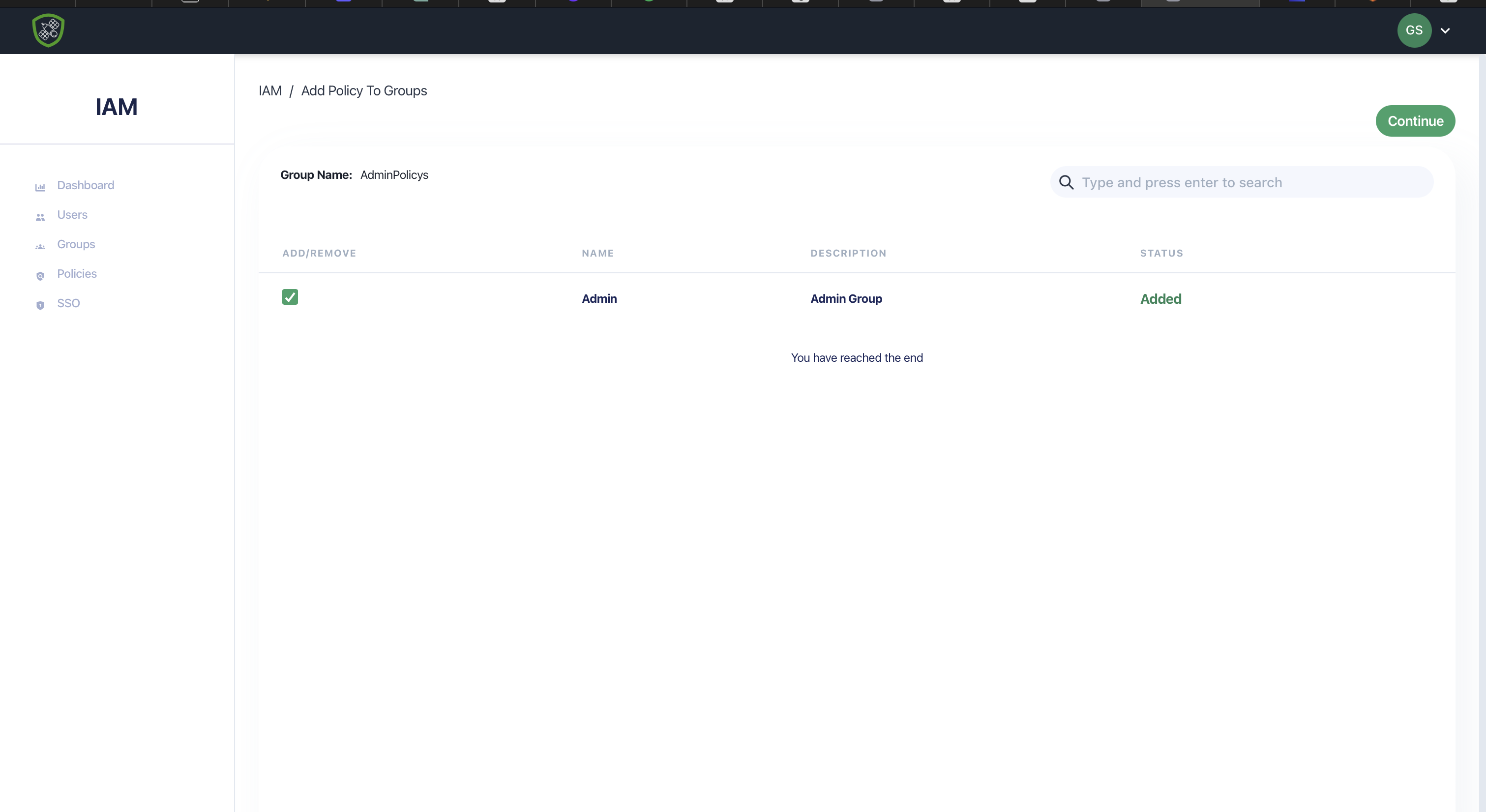Viewport: 1486px width, 812px height.
Task: Click the Add Policy To Groups breadcrumb
Action: pos(364,90)
